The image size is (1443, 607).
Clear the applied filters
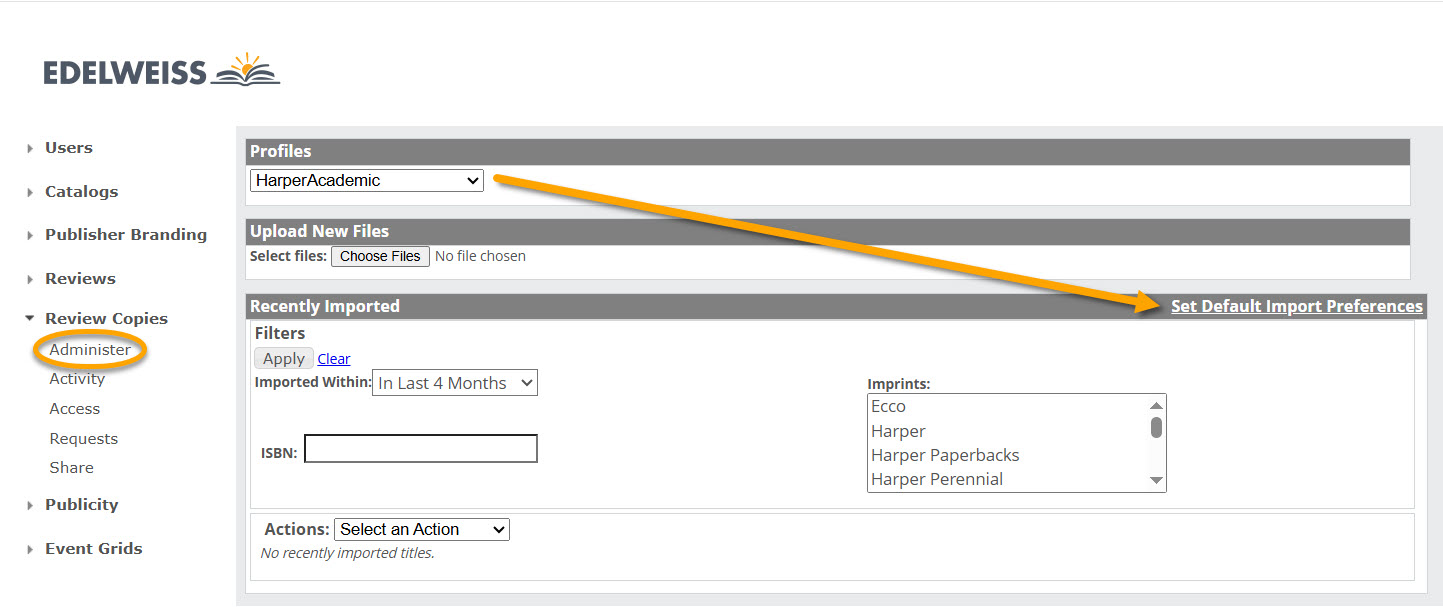(x=334, y=359)
